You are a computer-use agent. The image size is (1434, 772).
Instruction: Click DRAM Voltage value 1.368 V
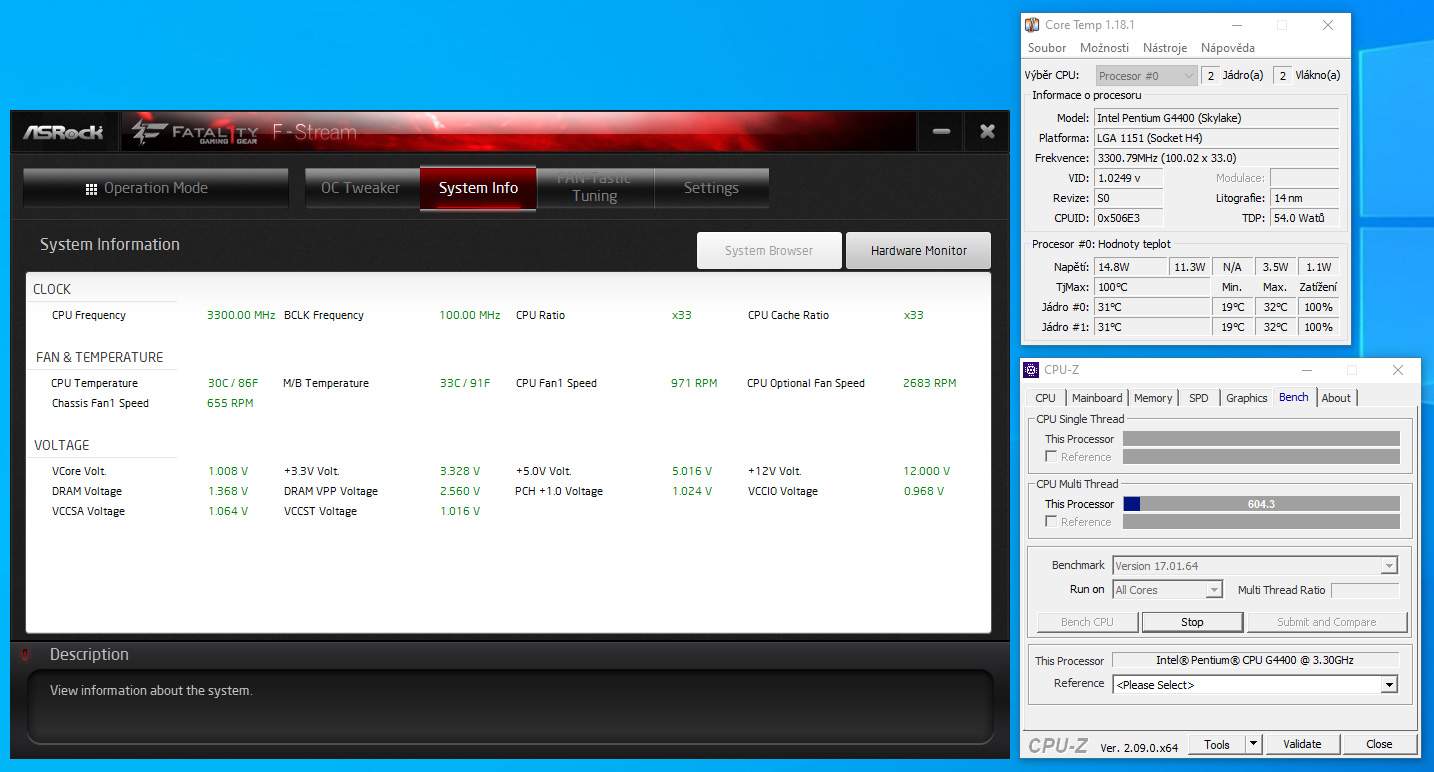click(228, 491)
